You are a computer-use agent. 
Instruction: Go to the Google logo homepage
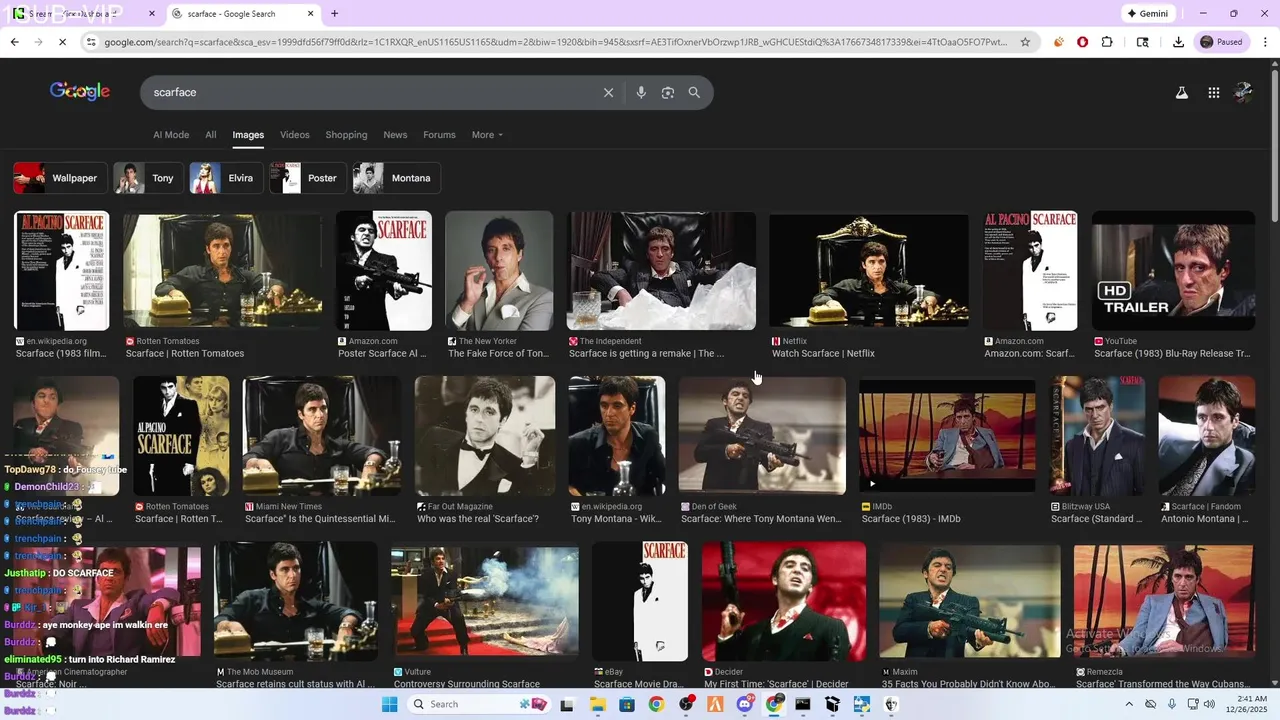(x=80, y=91)
